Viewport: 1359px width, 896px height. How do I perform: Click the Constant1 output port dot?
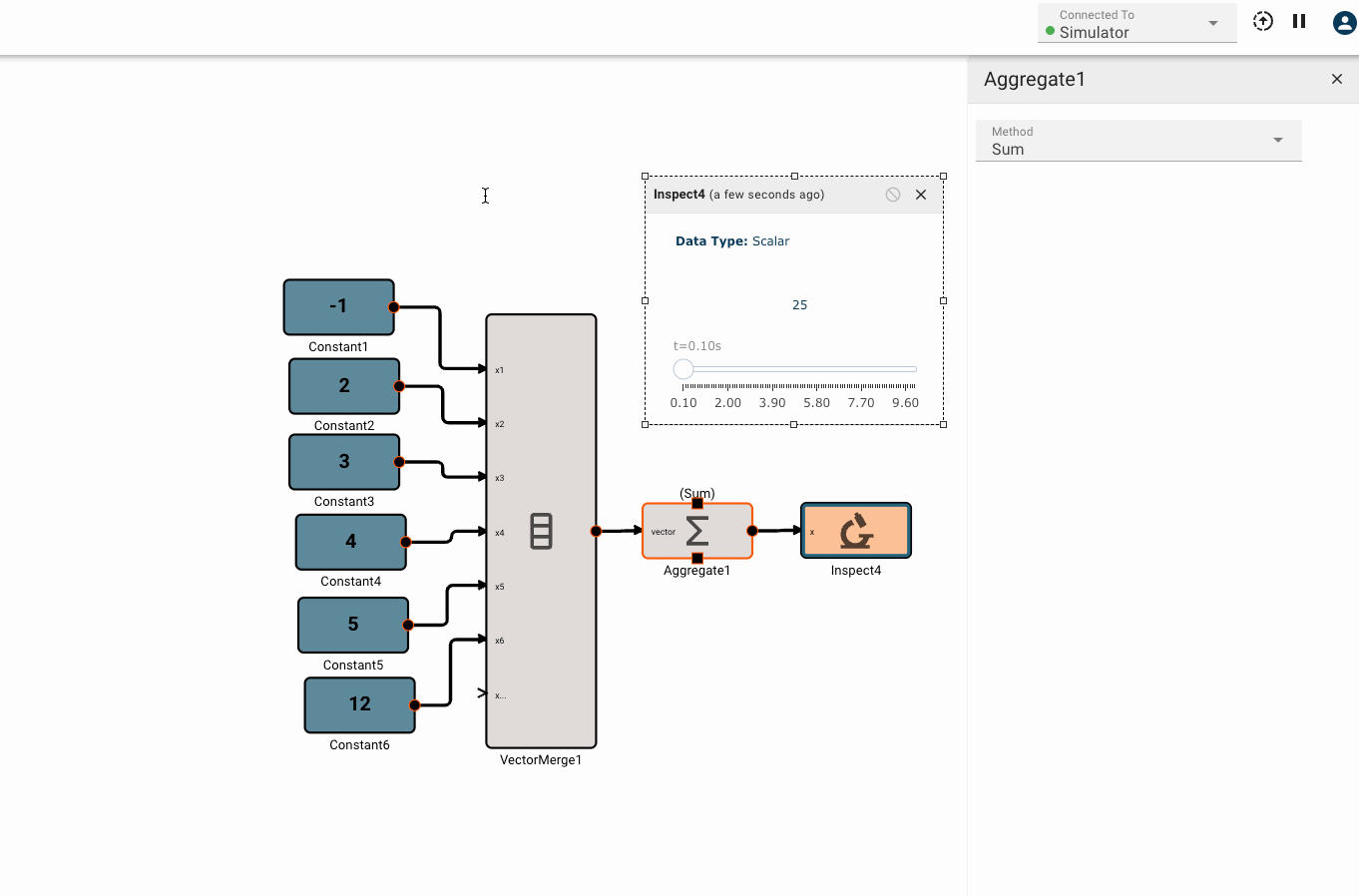click(394, 307)
